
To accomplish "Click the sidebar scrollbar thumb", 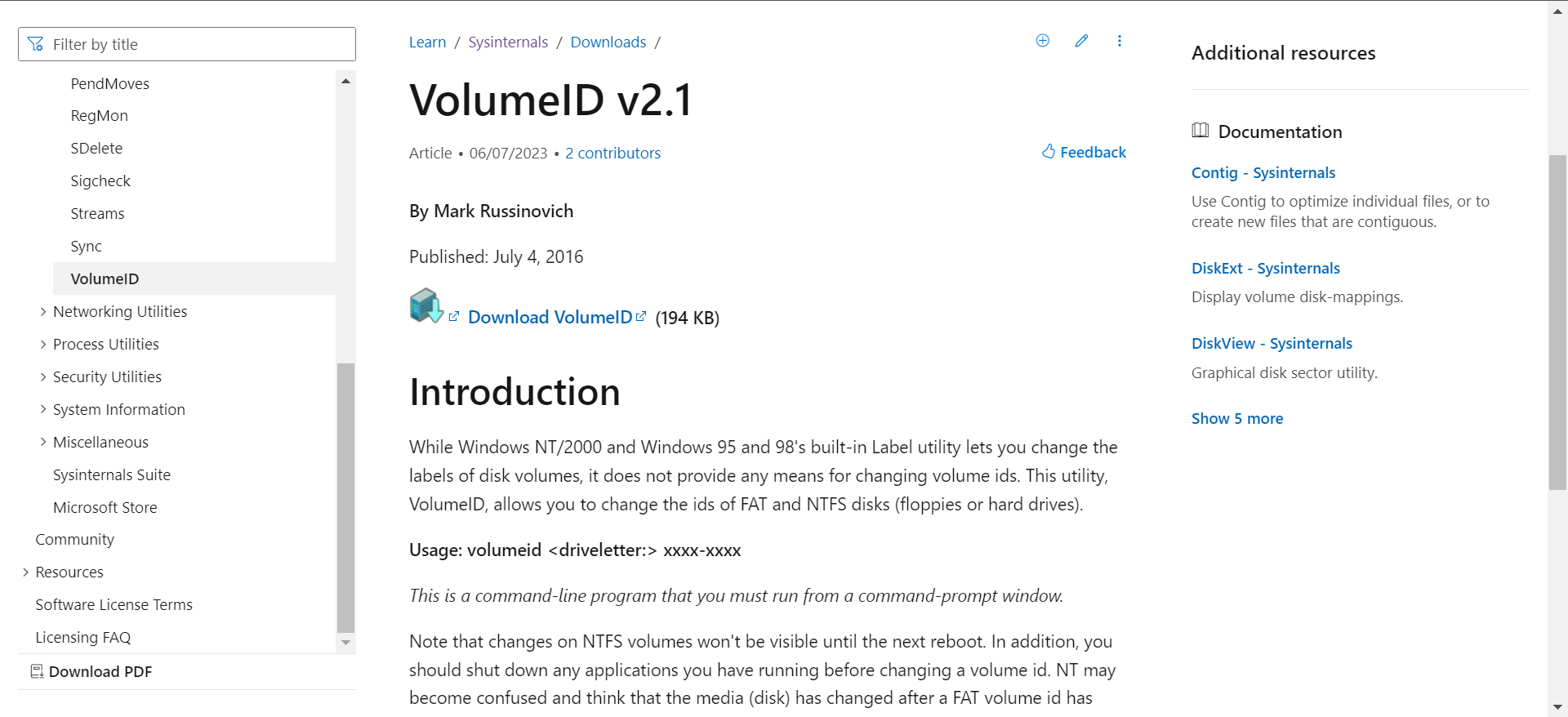I will 345,497.
